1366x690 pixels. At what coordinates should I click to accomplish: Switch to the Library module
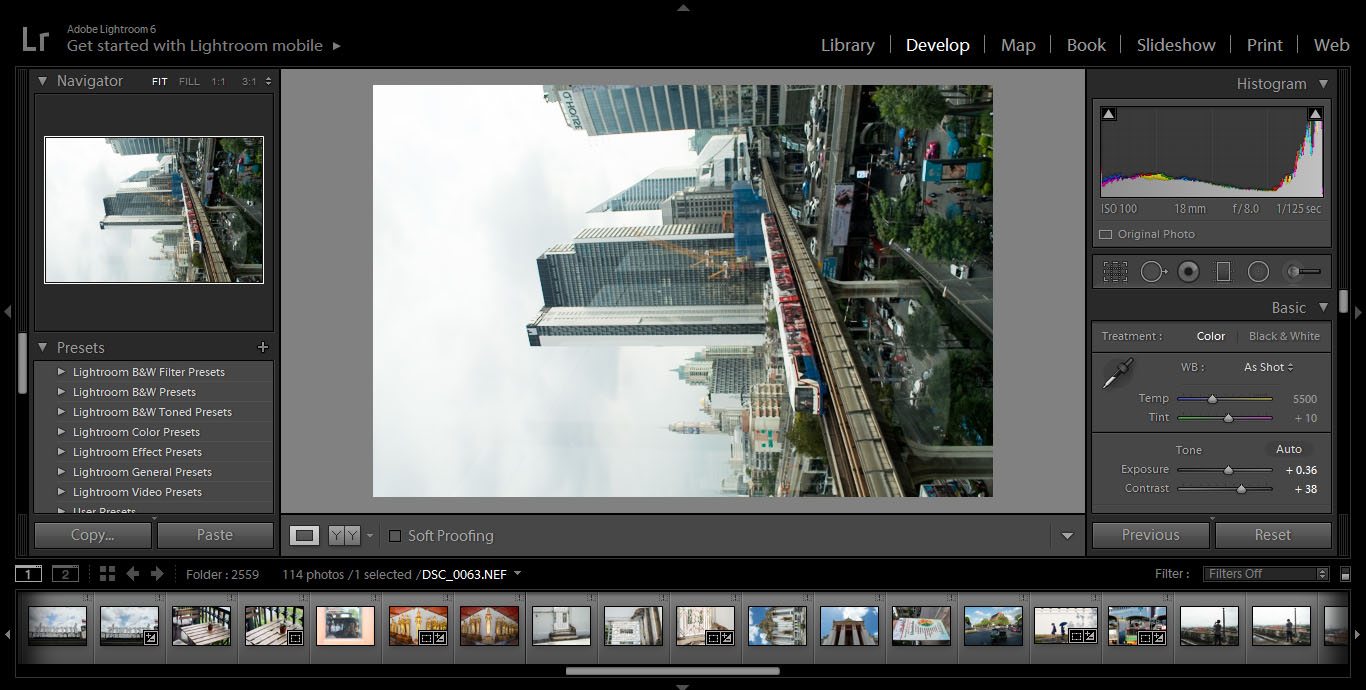pyautogui.click(x=847, y=45)
